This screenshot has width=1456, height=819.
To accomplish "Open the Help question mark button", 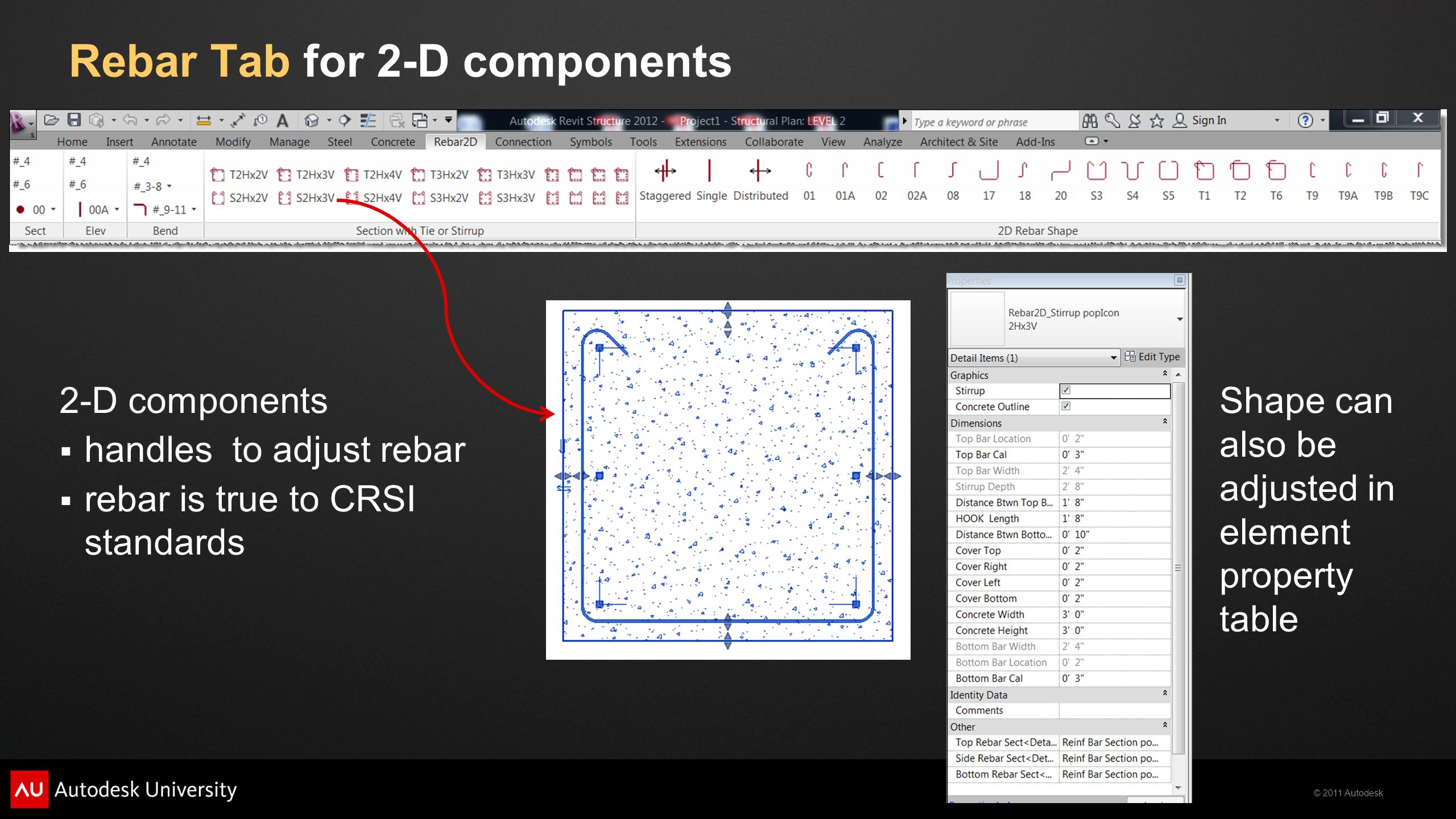I will click(1305, 121).
